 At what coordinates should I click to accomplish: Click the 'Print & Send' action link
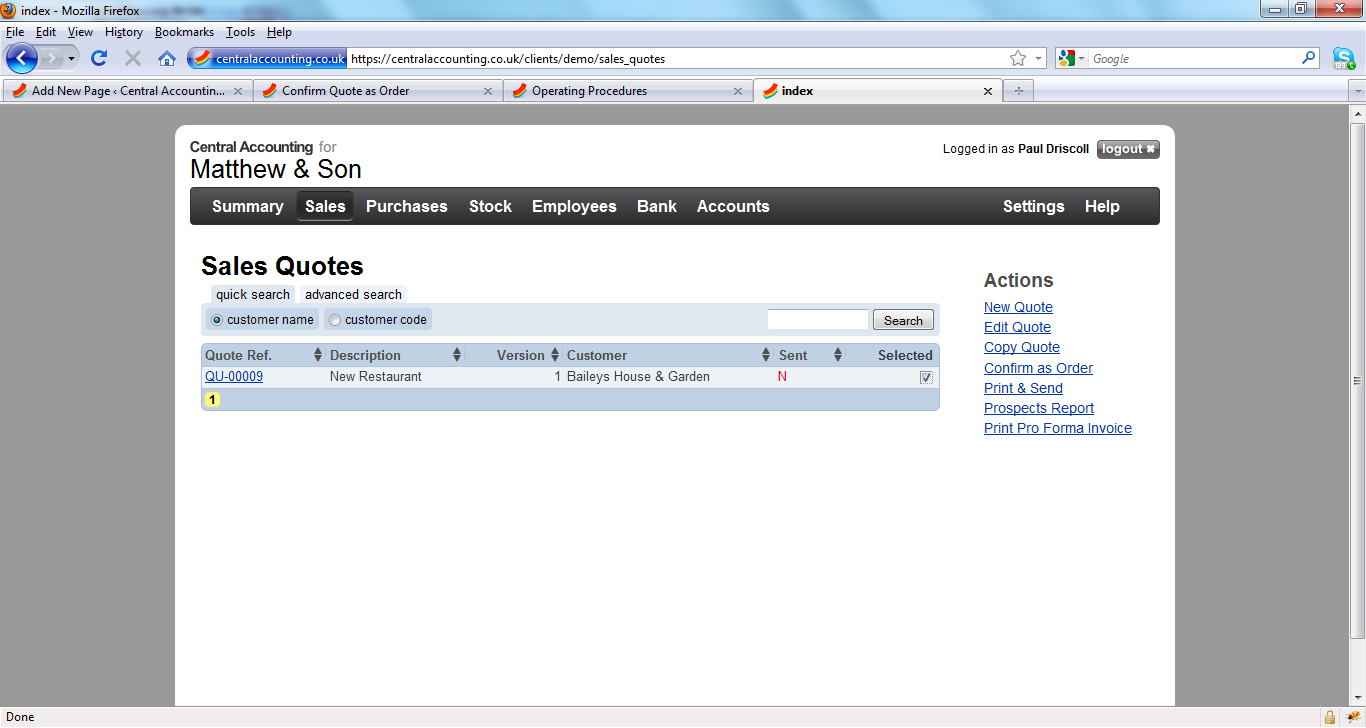pos(1023,388)
